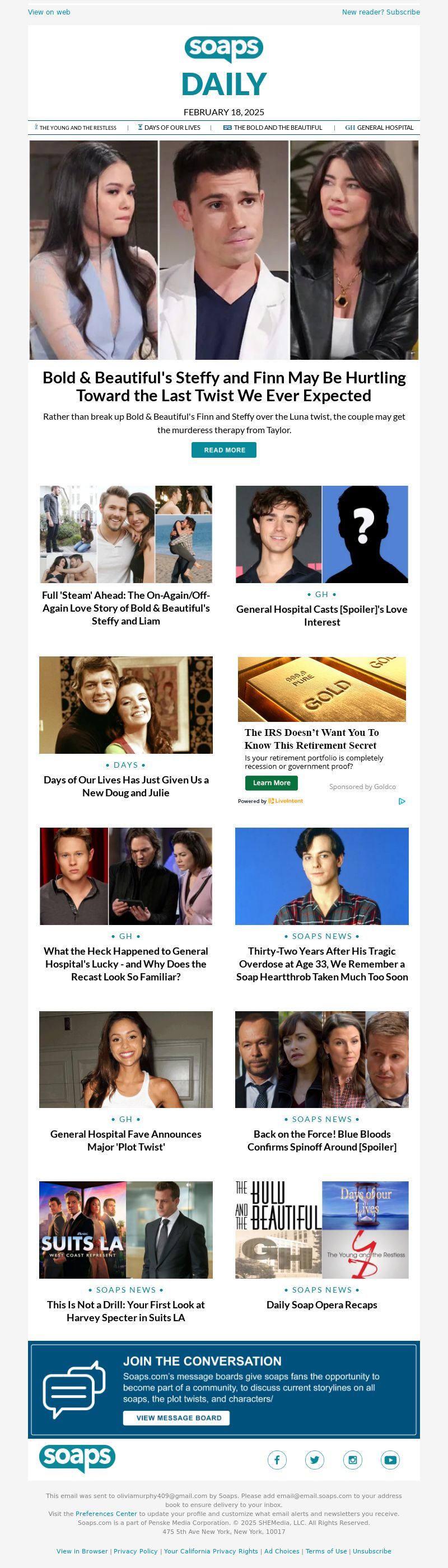This screenshot has height=1568, width=448.
Task: Click the Soaps Daily logo in the header
Action: pos(223,67)
